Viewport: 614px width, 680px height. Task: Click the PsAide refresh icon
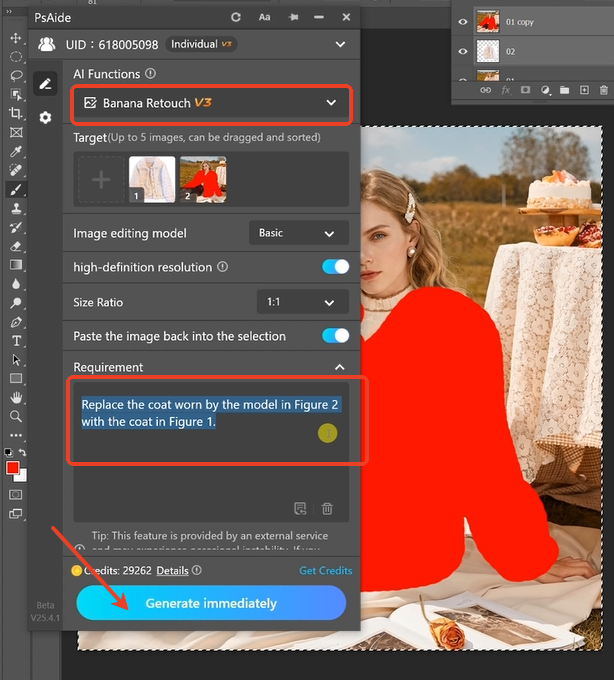pyautogui.click(x=236, y=17)
